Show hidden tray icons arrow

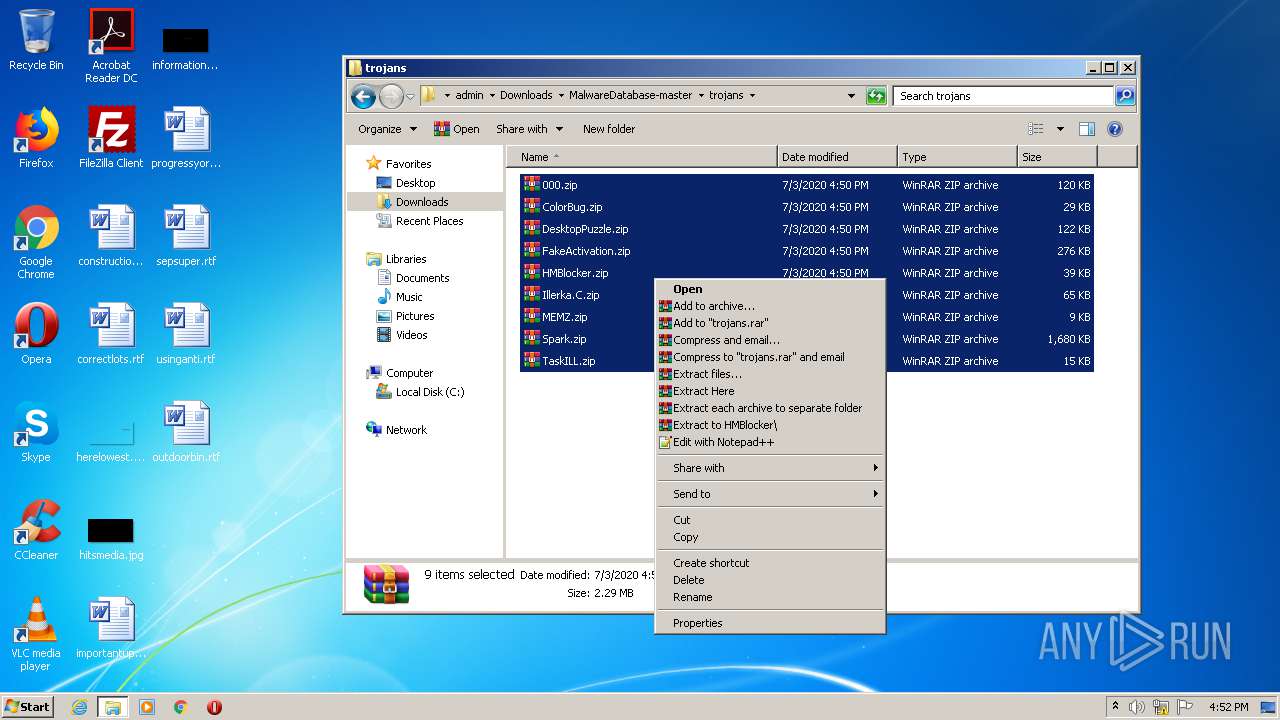tap(1115, 706)
